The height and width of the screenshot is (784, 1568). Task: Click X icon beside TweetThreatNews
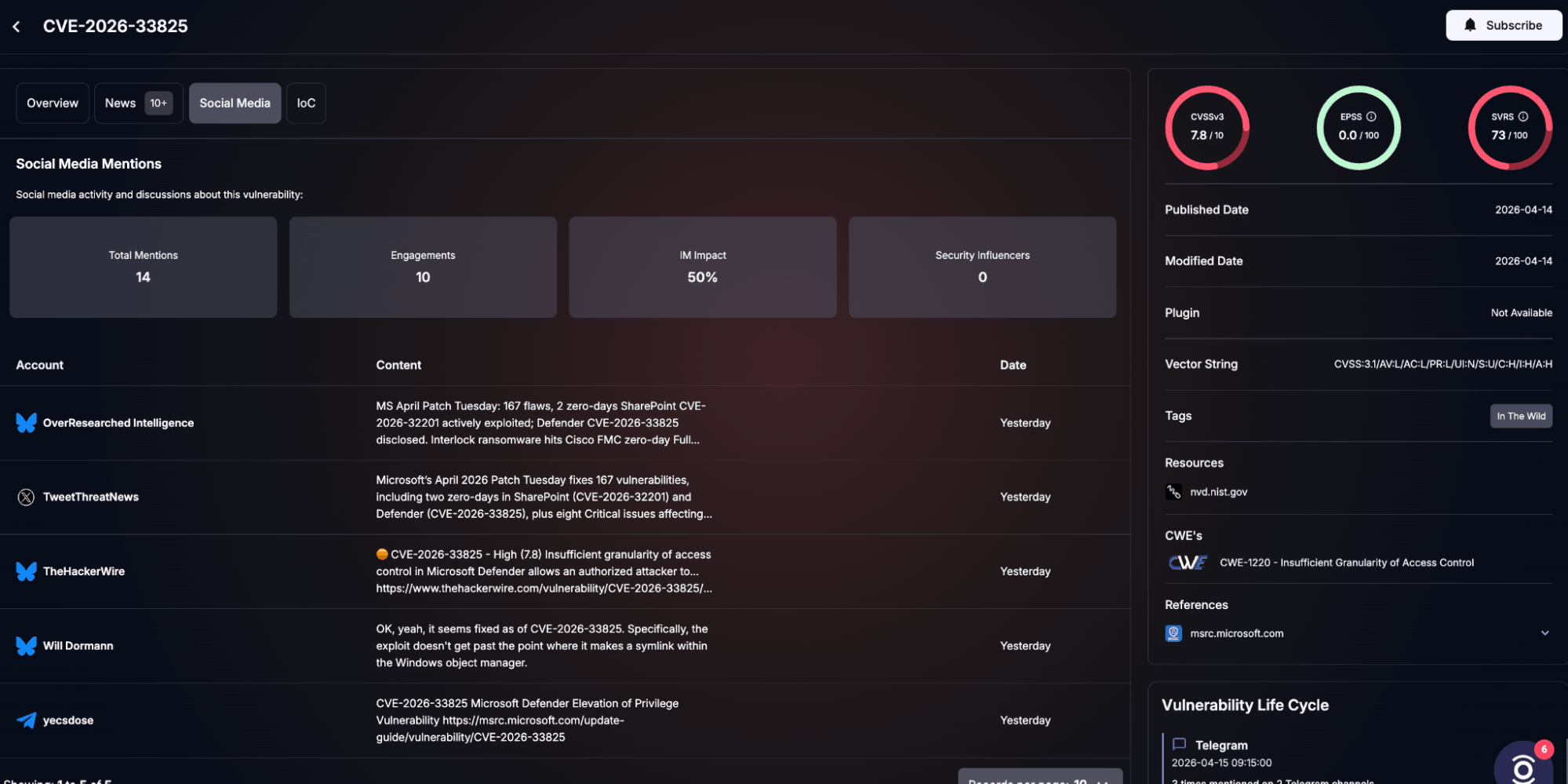tap(26, 498)
